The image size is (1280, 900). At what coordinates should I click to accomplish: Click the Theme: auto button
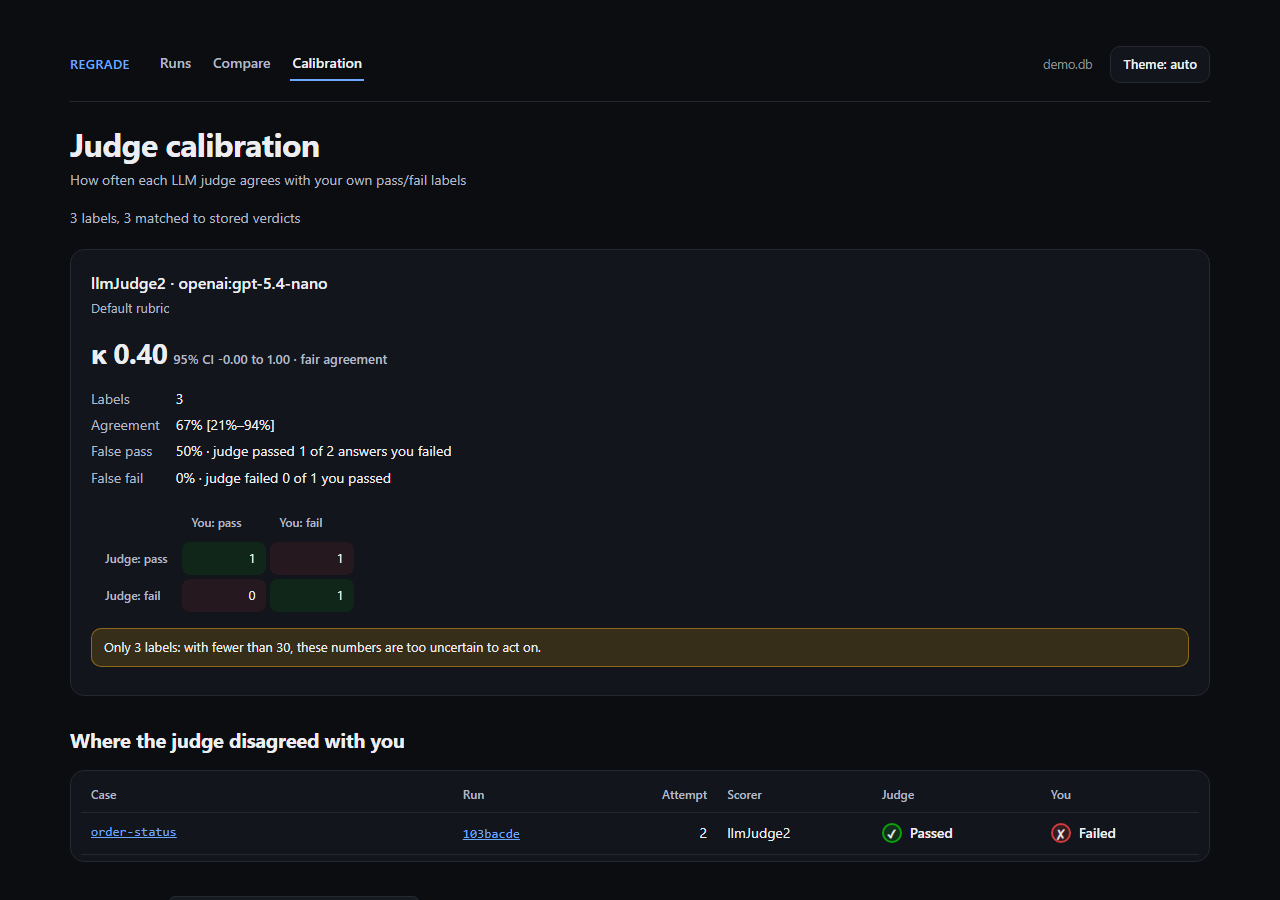tap(1160, 64)
